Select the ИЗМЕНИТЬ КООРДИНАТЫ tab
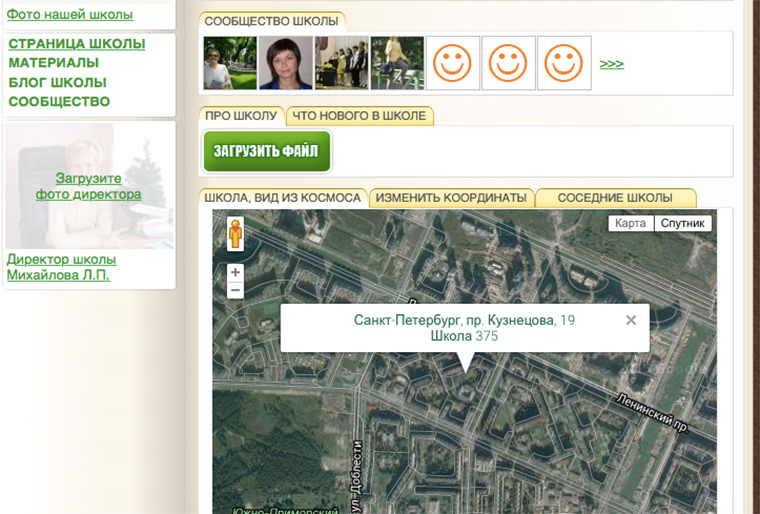Viewport: 760px width, 514px height. tap(451, 198)
